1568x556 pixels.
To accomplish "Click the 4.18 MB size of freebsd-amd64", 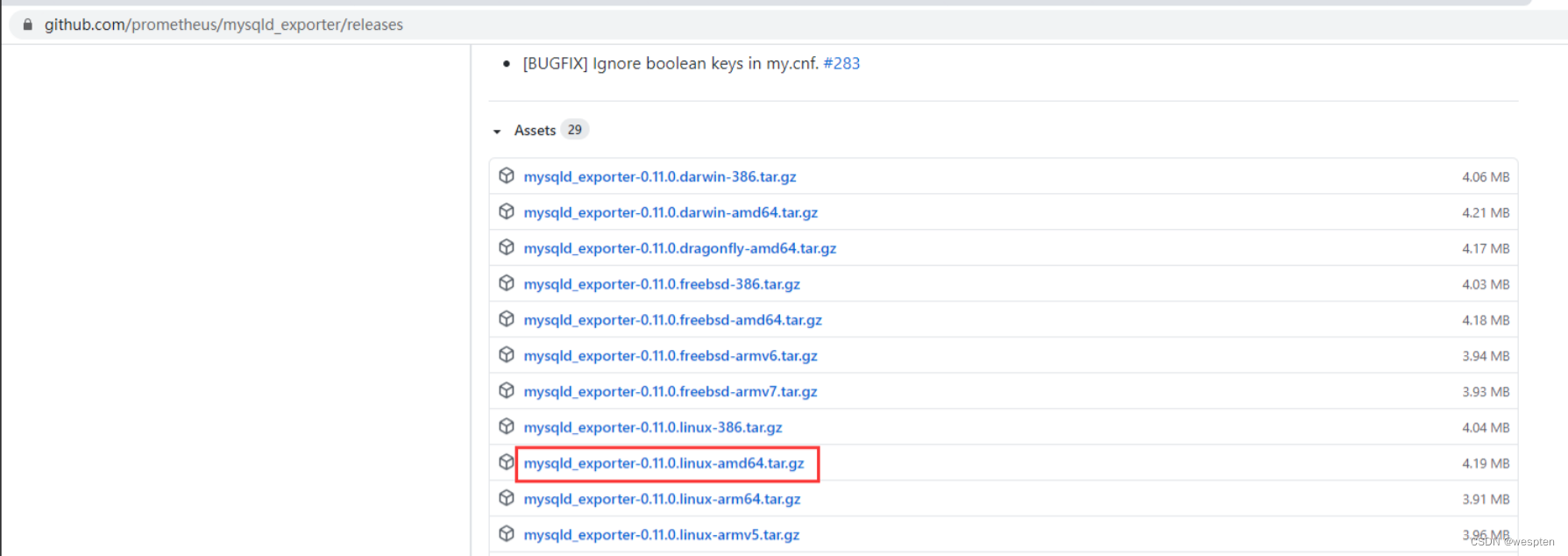I will click(x=1486, y=321).
